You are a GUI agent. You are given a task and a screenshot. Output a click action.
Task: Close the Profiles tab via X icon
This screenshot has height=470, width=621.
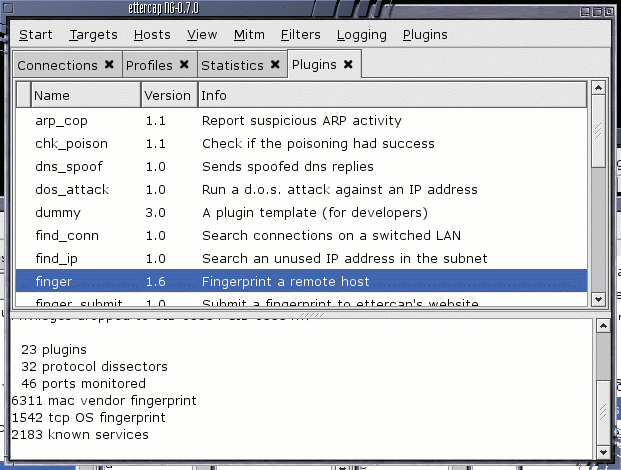pos(184,64)
